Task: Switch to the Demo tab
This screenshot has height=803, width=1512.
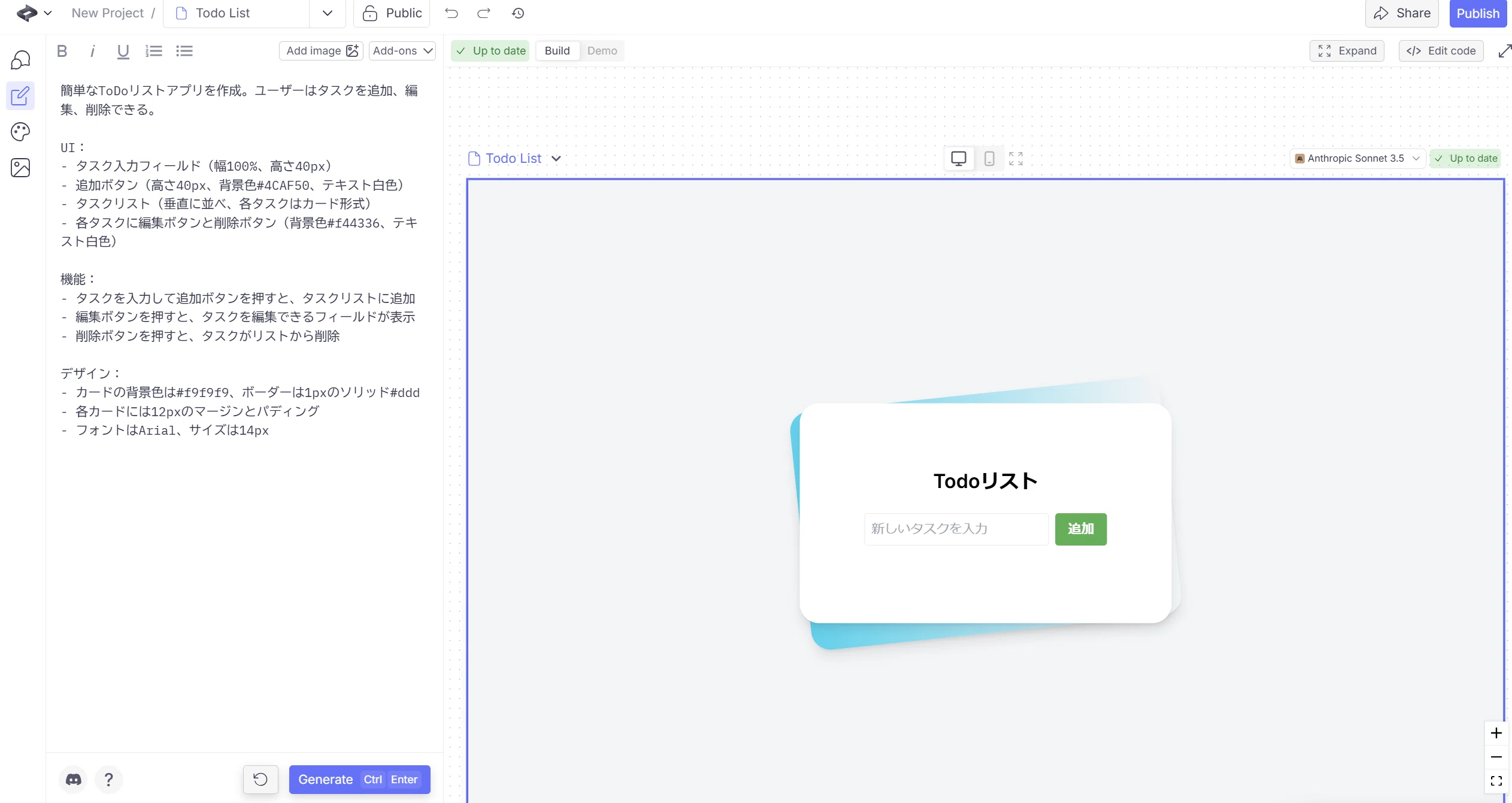Action: [602, 51]
